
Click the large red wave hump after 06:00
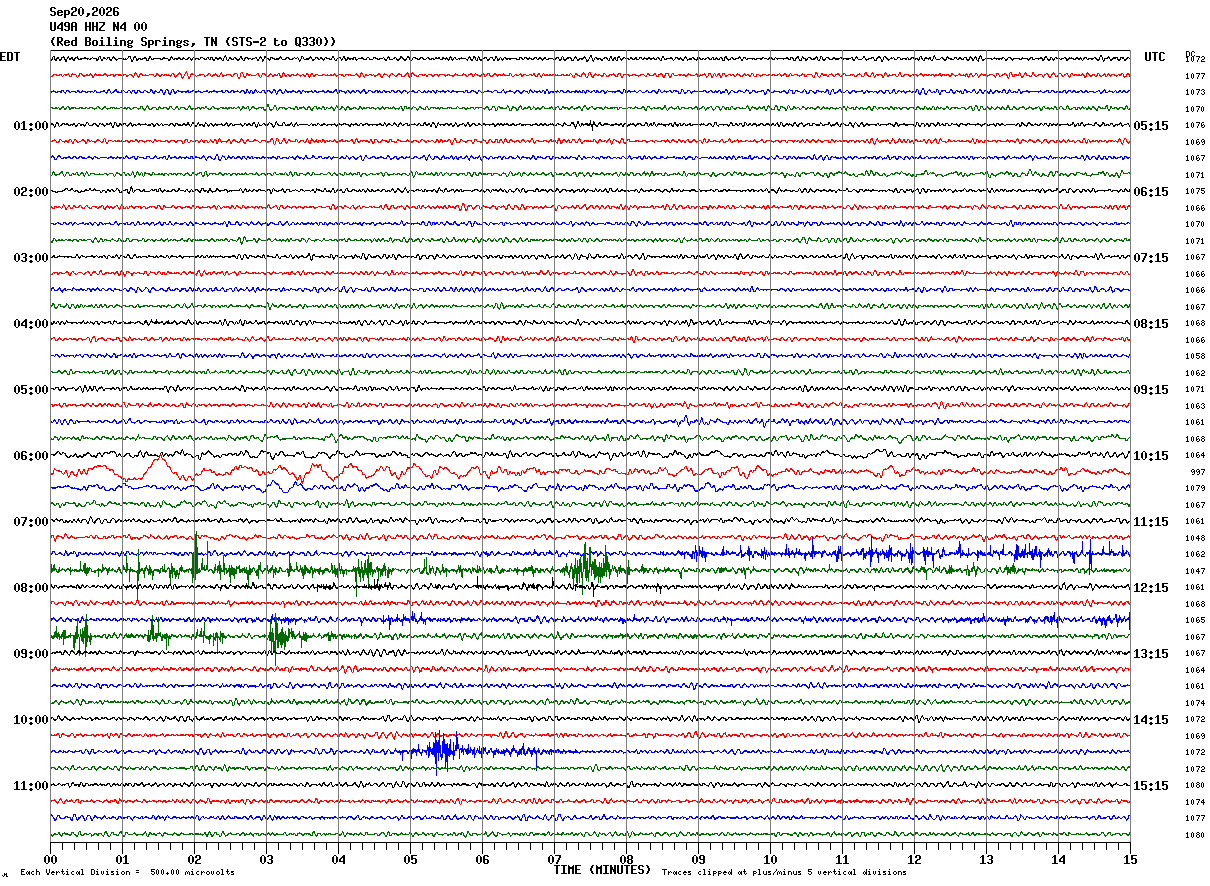click(x=157, y=465)
